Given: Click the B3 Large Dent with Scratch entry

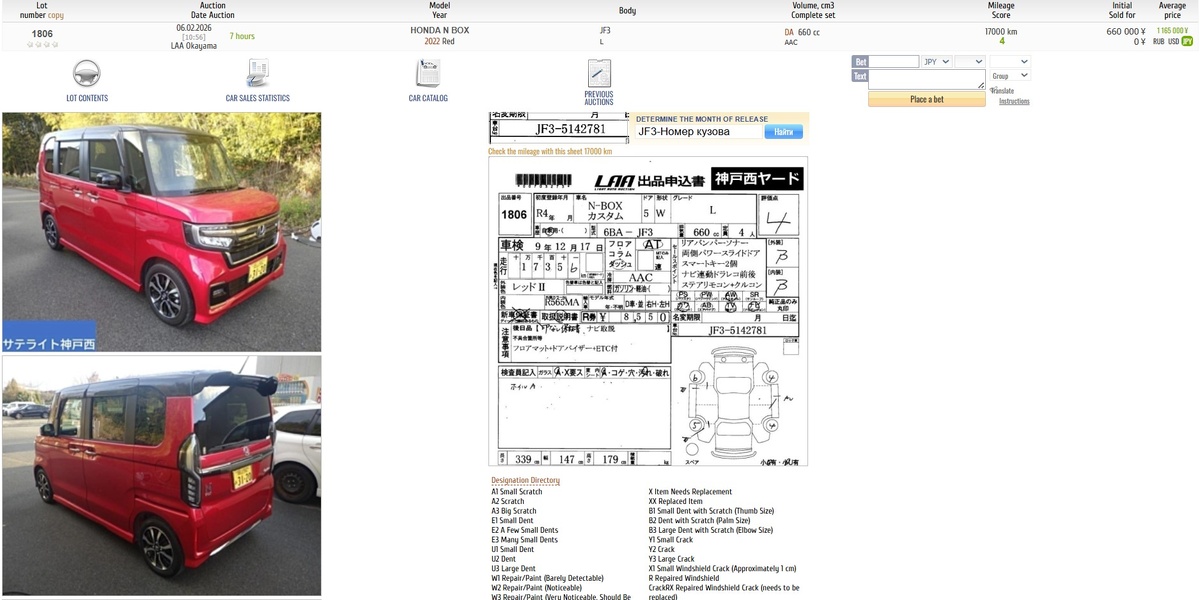Looking at the screenshot, I should click(711, 530).
